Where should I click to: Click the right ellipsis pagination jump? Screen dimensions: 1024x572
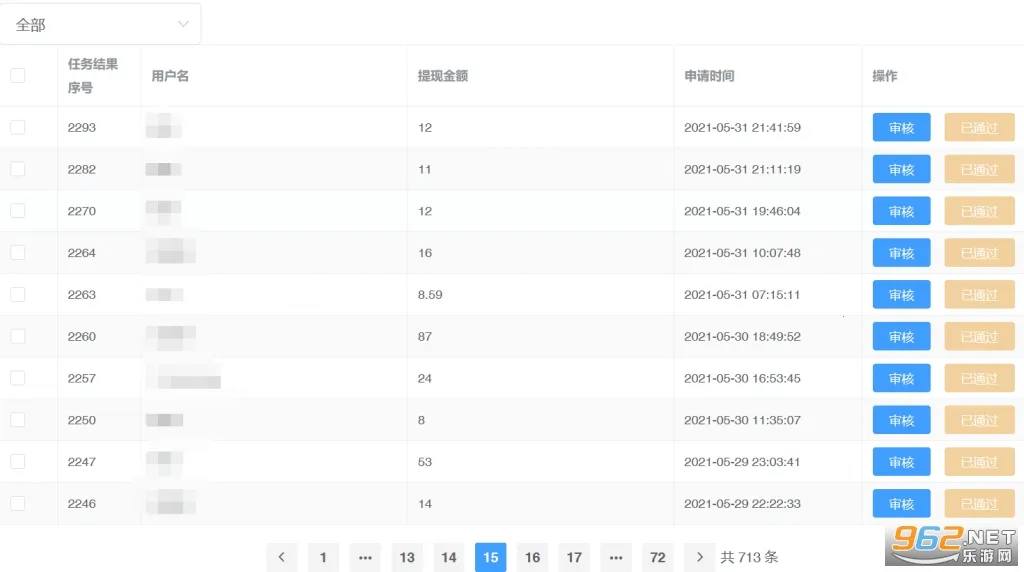pyautogui.click(x=615, y=557)
